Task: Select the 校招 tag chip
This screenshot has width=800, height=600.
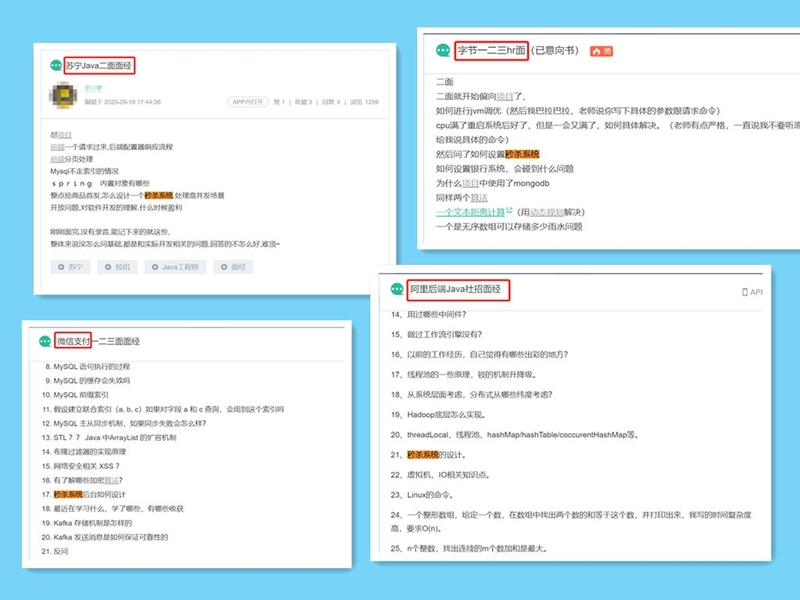Action: (117, 267)
